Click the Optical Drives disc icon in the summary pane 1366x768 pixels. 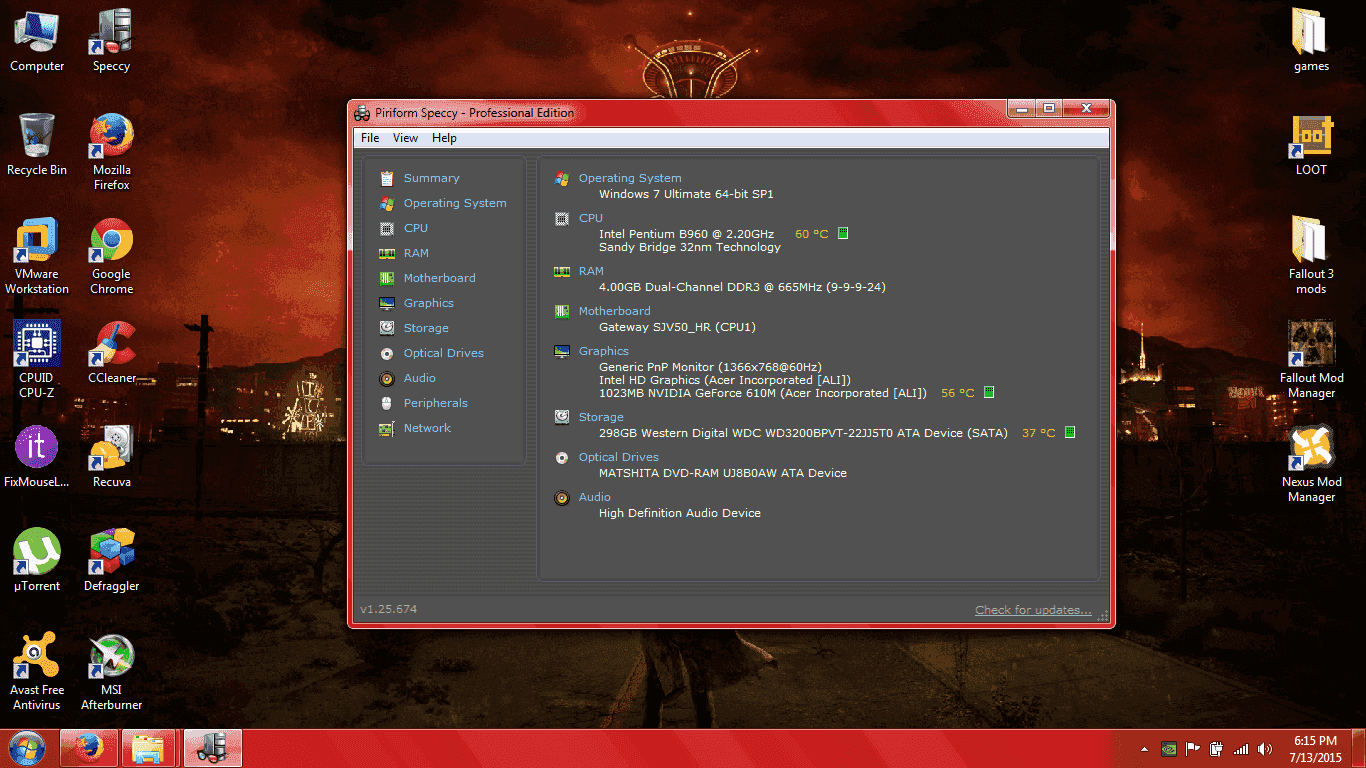click(x=562, y=457)
